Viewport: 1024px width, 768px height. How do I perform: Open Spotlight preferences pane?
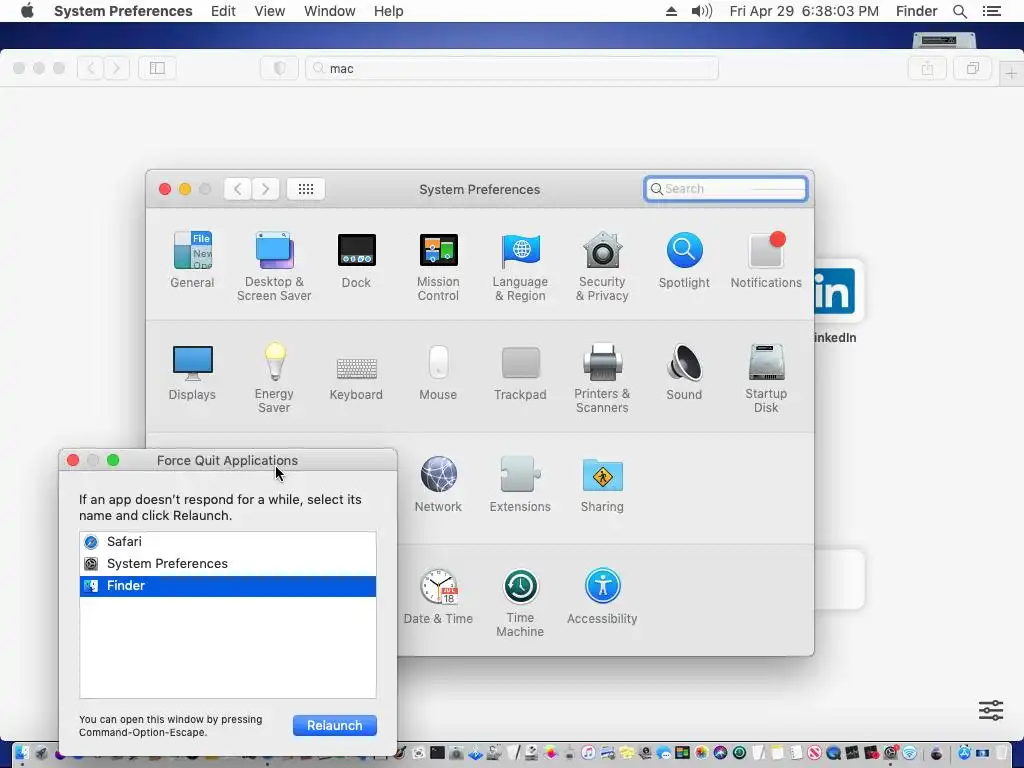[684, 259]
